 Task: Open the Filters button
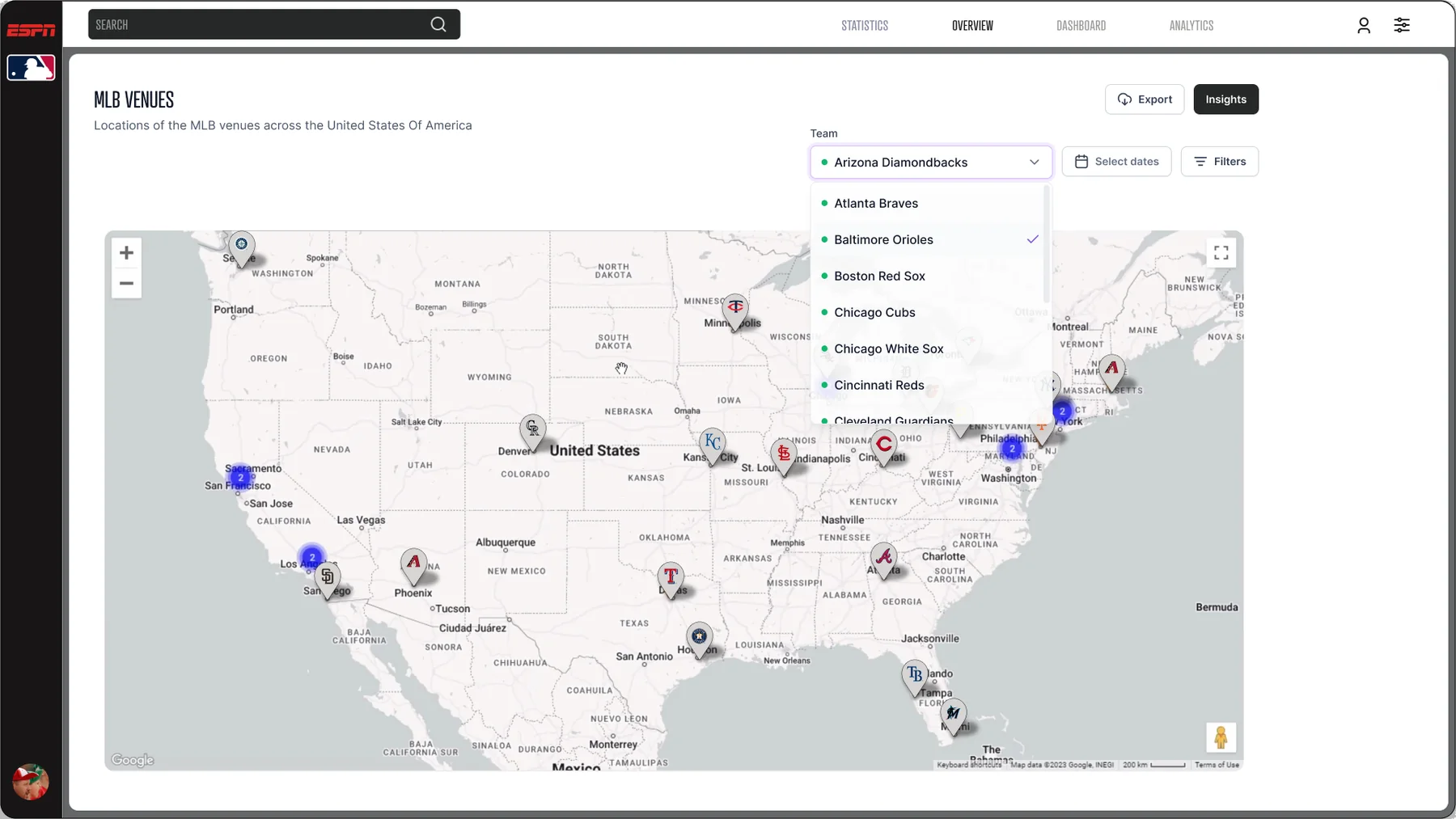coord(1220,162)
